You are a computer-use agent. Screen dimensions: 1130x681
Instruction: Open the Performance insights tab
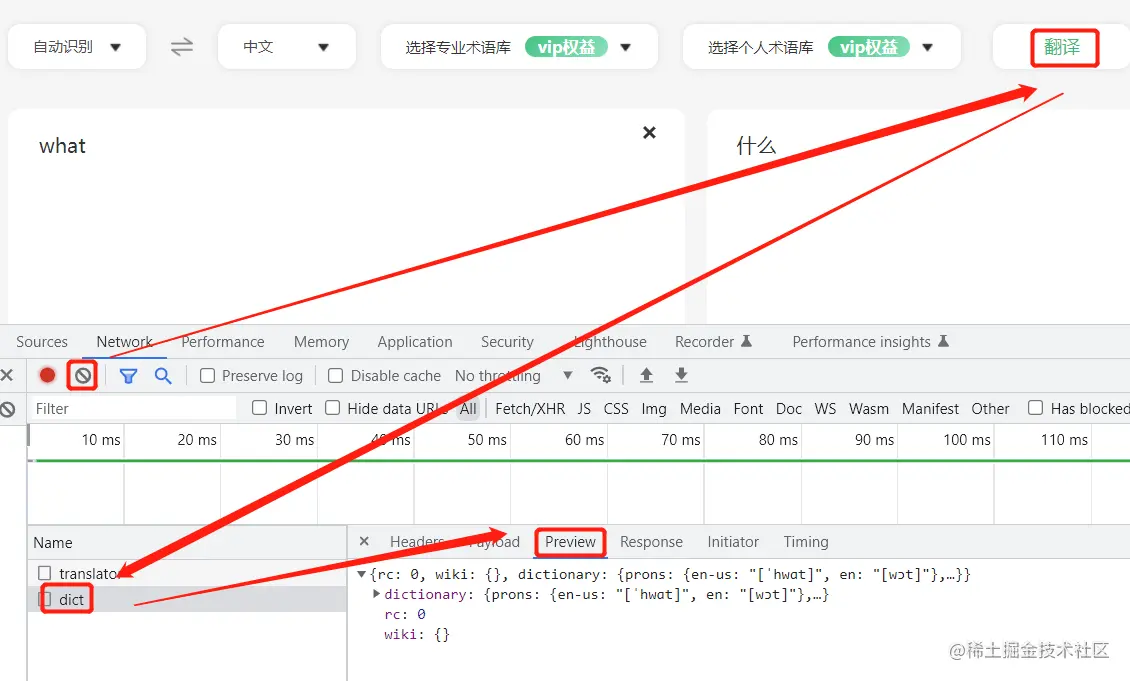coord(870,342)
